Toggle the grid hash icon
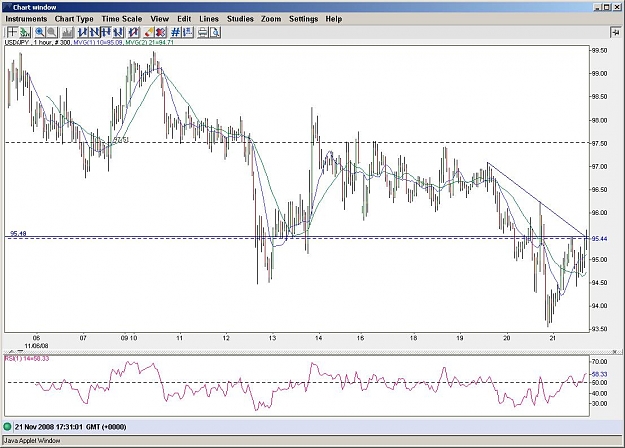Image resolution: width=625 pixels, height=448 pixels. [176, 32]
